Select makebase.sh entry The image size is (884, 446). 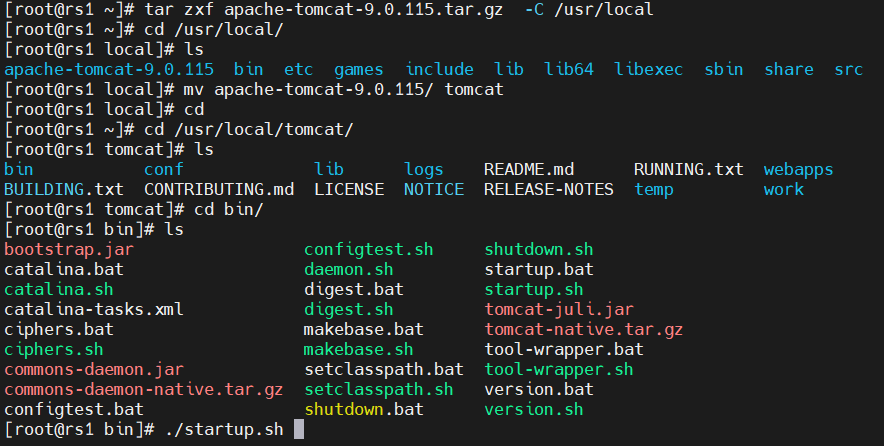tap(359, 349)
